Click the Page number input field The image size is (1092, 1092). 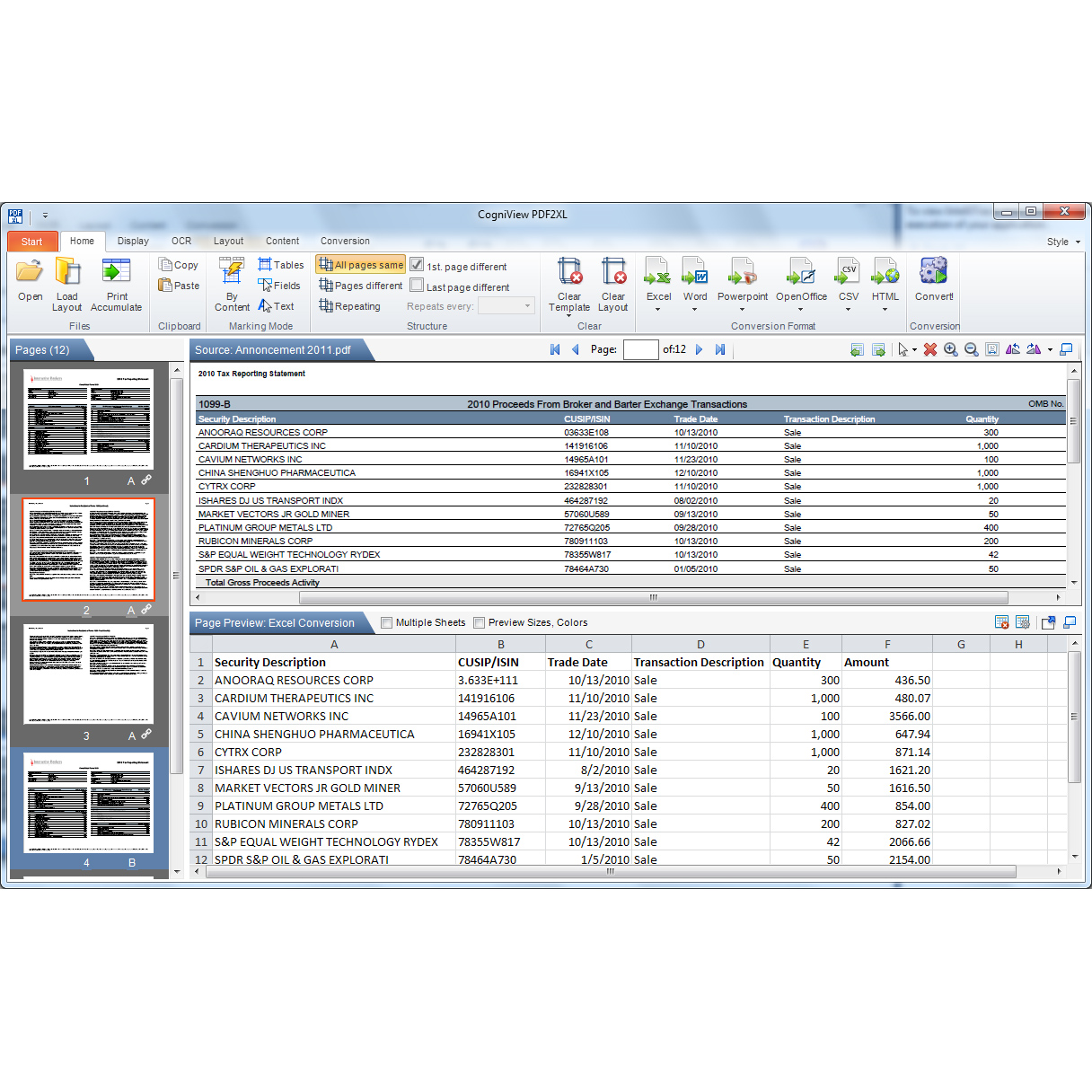[640, 349]
